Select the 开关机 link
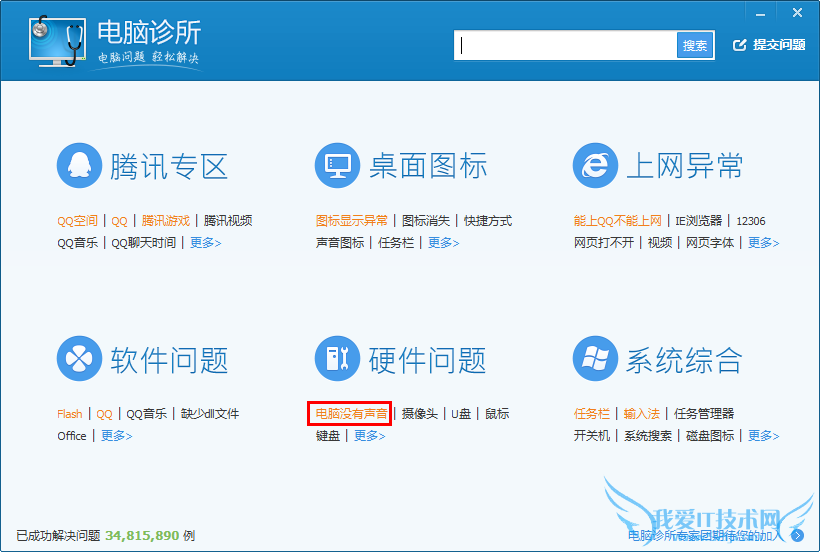Viewport: 820px width, 552px height. (591, 435)
